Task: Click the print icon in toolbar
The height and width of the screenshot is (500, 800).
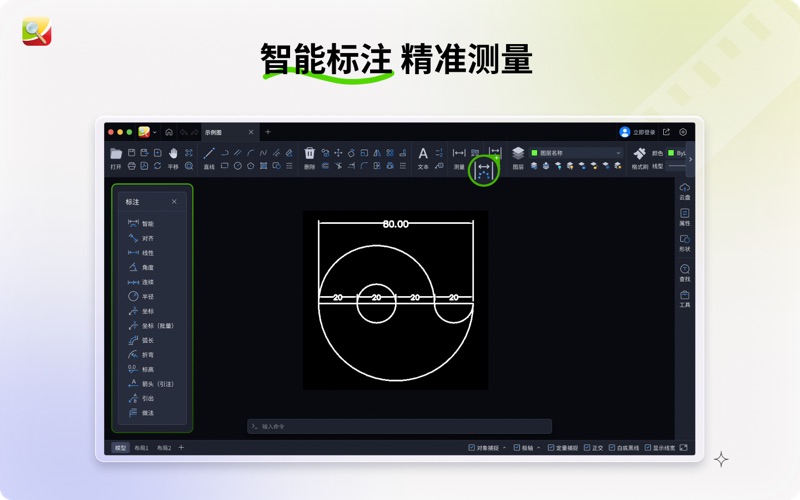Action: (x=132, y=166)
